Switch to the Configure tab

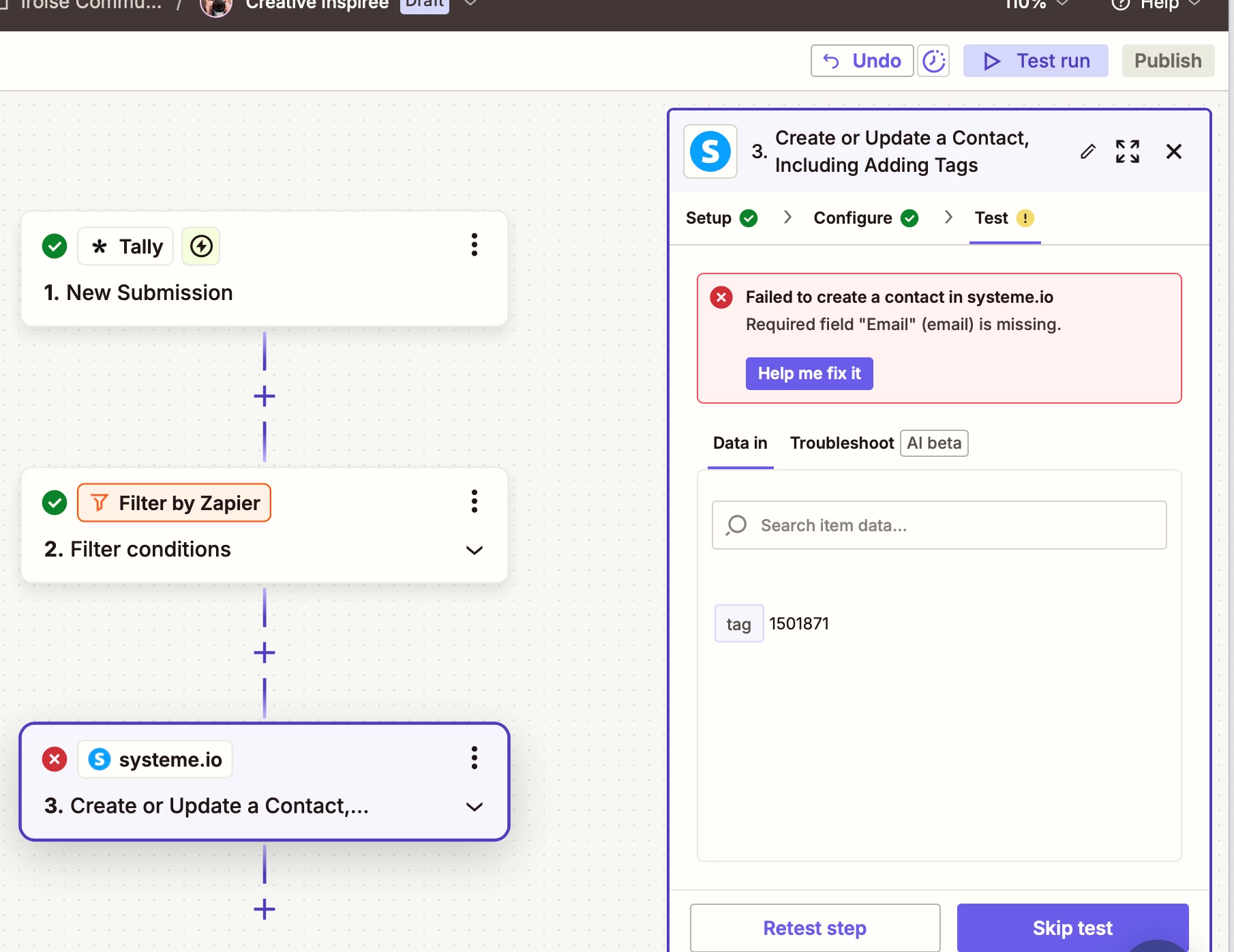tap(866, 218)
